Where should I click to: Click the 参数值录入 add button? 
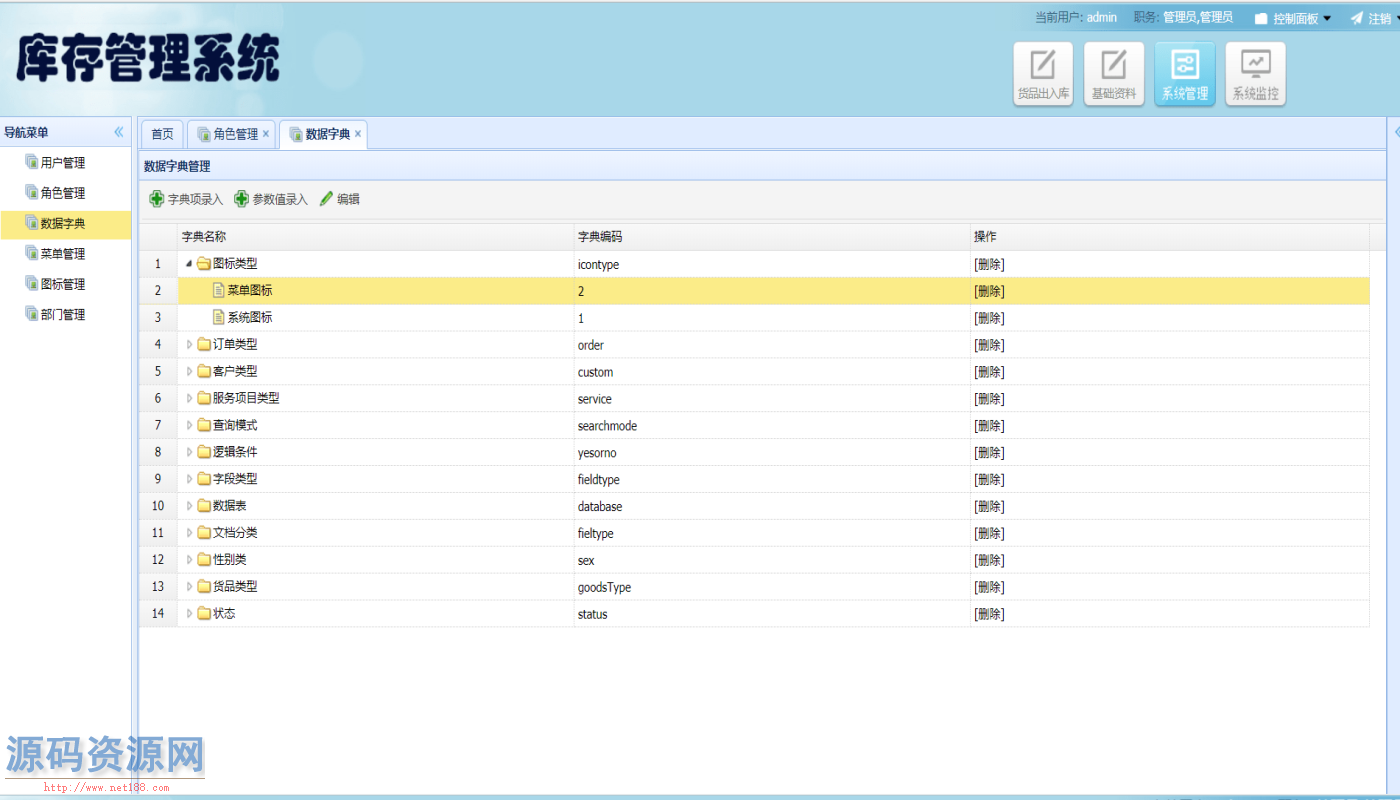271,199
